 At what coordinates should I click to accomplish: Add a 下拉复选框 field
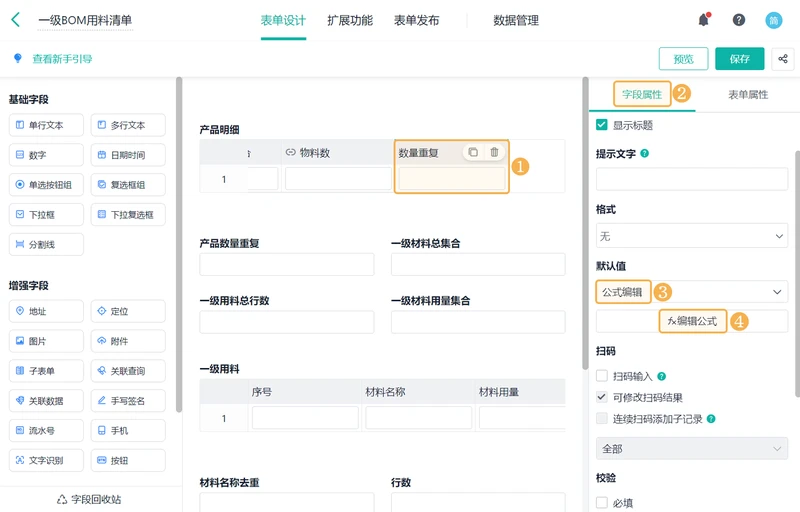[x=128, y=215]
